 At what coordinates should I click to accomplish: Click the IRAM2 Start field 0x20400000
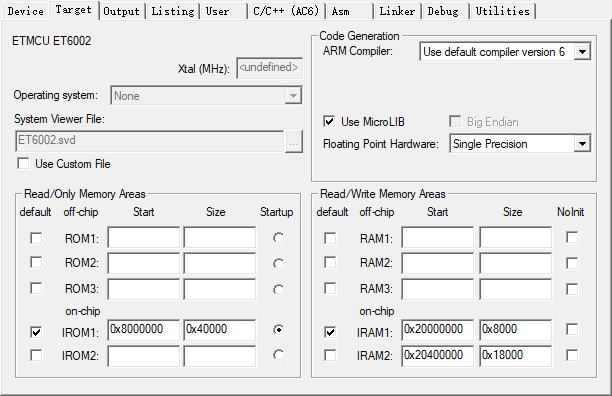click(x=438, y=356)
